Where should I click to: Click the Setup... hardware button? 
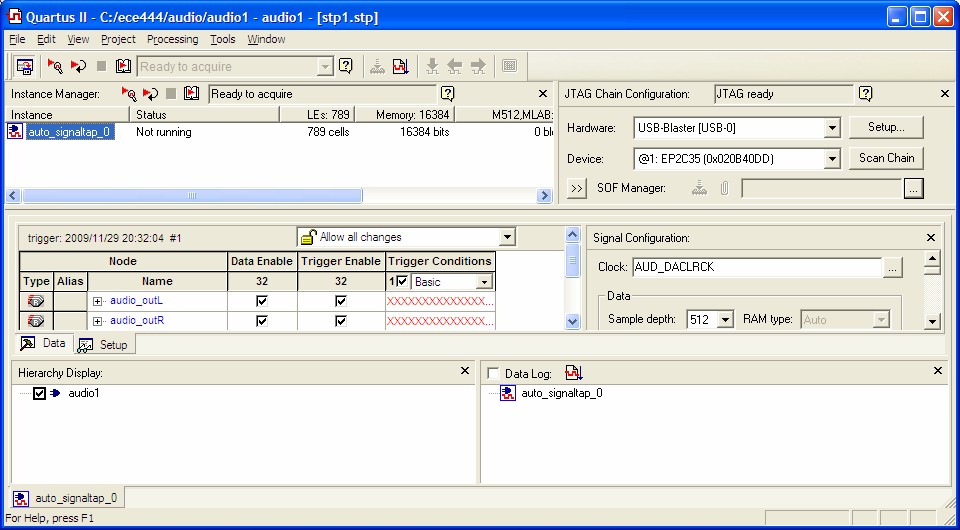886,128
